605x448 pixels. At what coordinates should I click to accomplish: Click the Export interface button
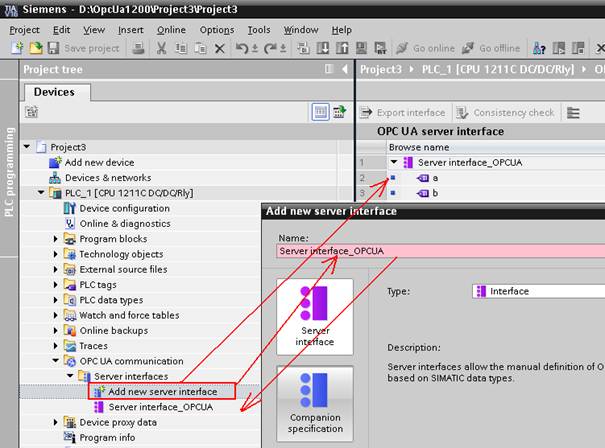tap(404, 113)
